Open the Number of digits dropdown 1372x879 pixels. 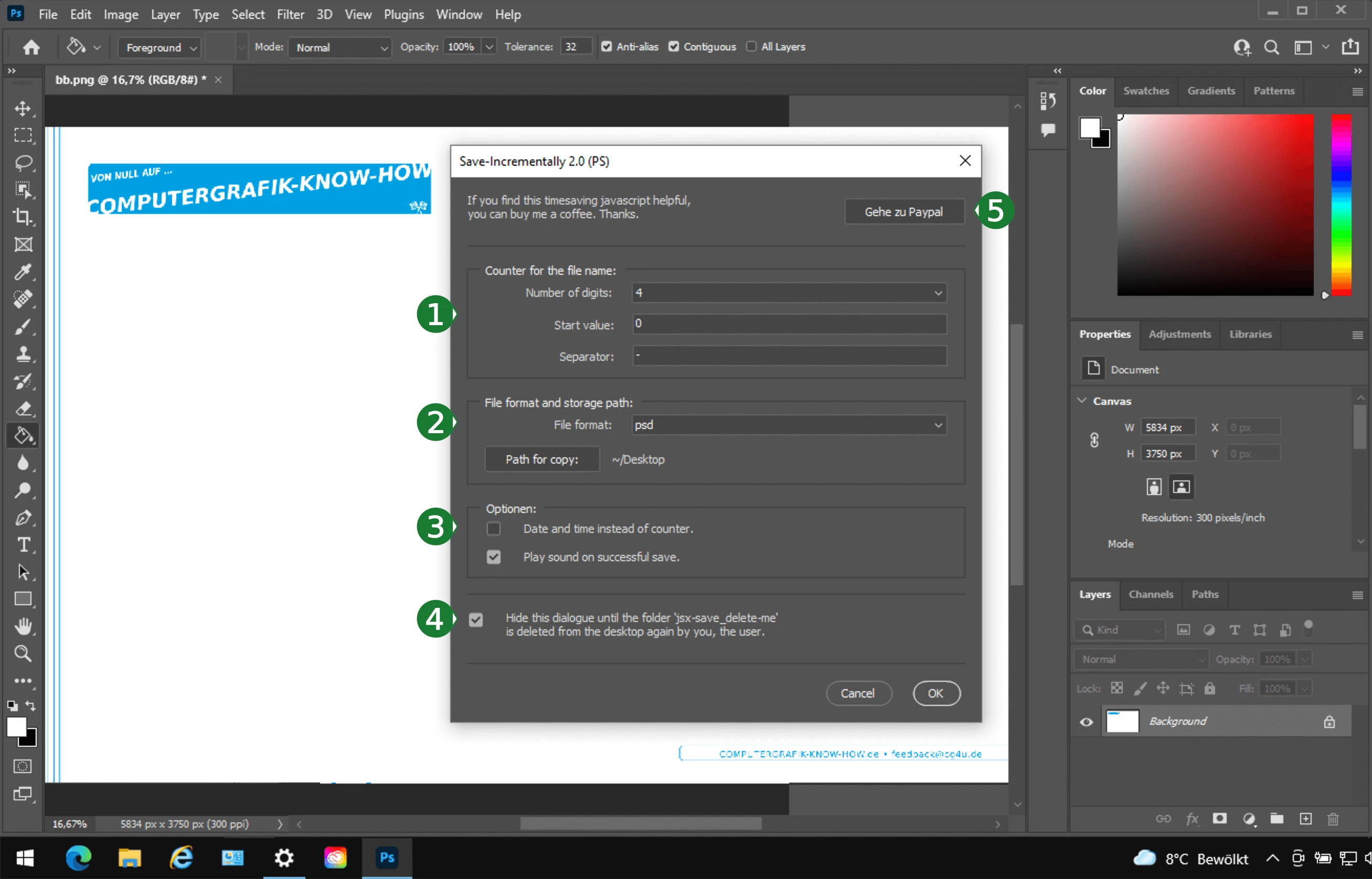(789, 293)
